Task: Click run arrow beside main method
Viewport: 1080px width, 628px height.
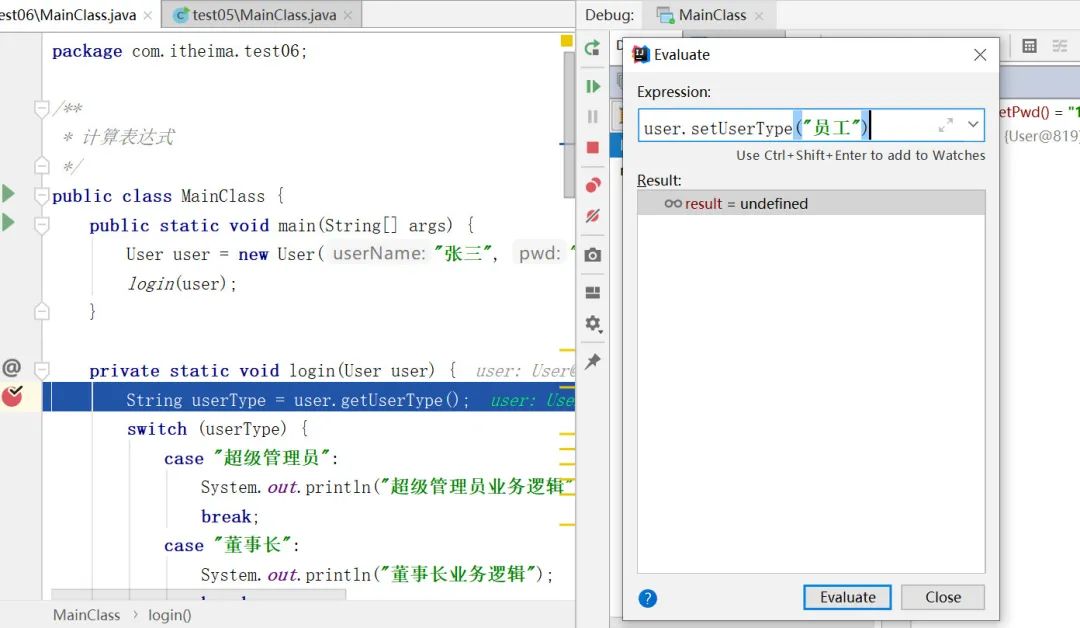Action: point(8,222)
